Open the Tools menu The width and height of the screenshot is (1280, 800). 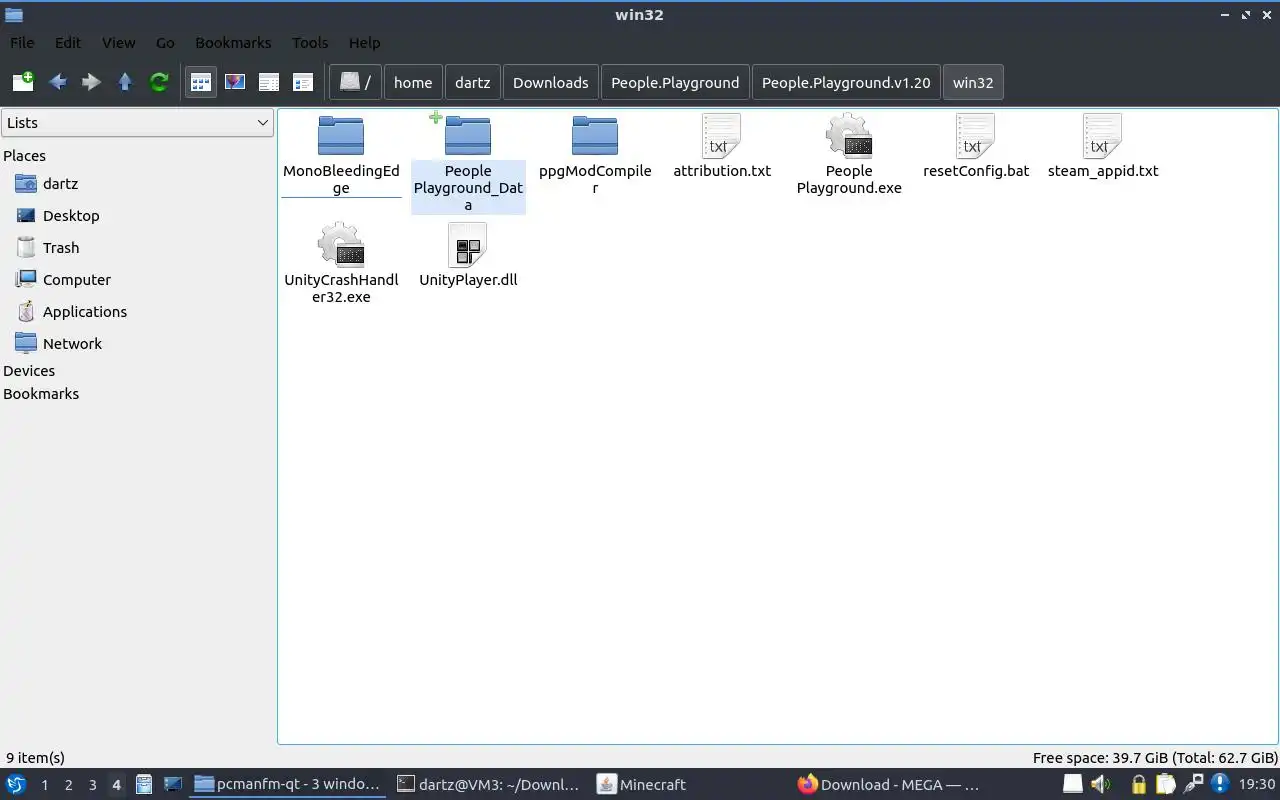[x=310, y=43]
